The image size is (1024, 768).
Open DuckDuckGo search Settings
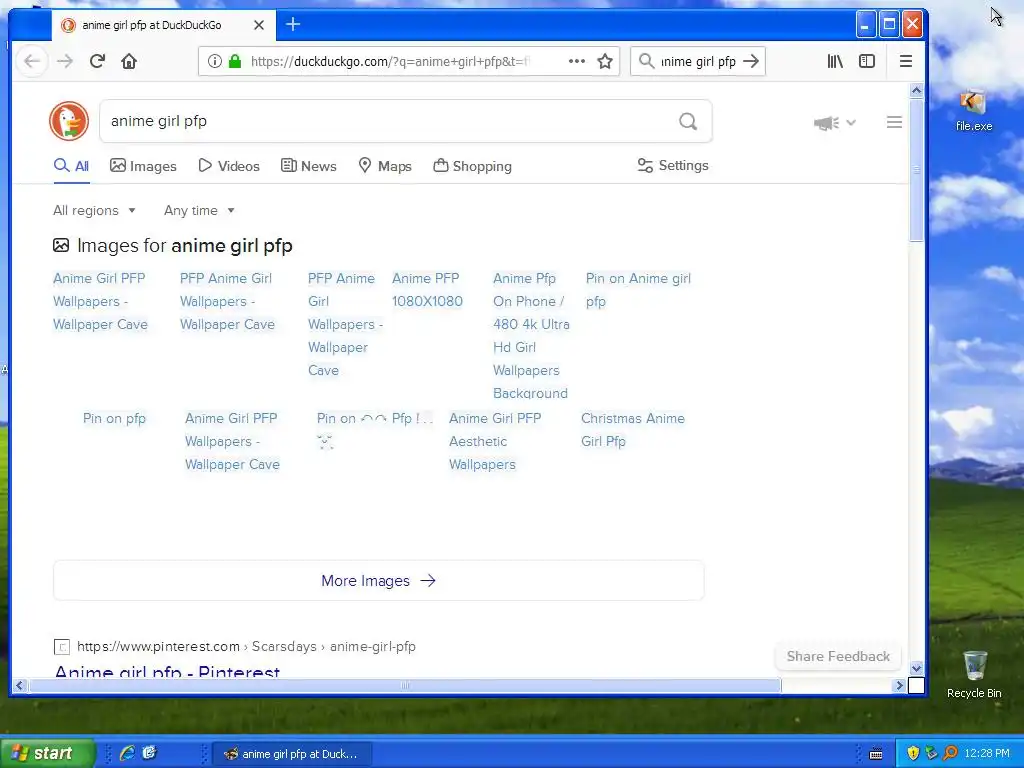[673, 165]
